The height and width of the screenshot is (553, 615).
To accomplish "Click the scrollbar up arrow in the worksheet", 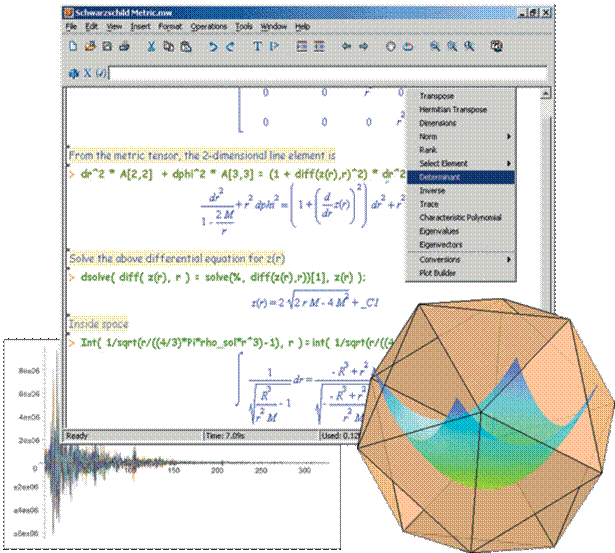I will click(546, 93).
